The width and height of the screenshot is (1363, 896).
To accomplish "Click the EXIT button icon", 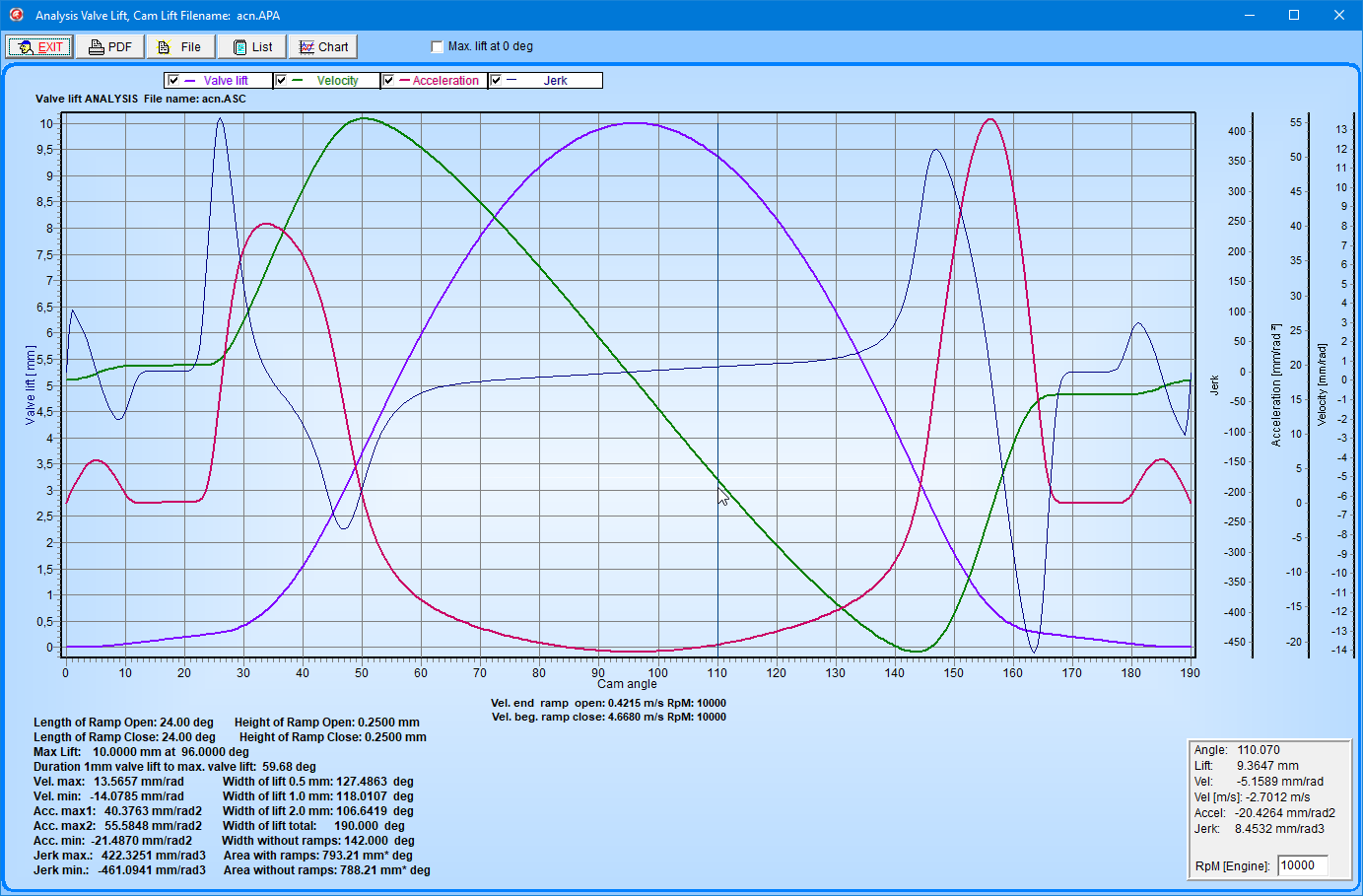I will tap(26, 46).
